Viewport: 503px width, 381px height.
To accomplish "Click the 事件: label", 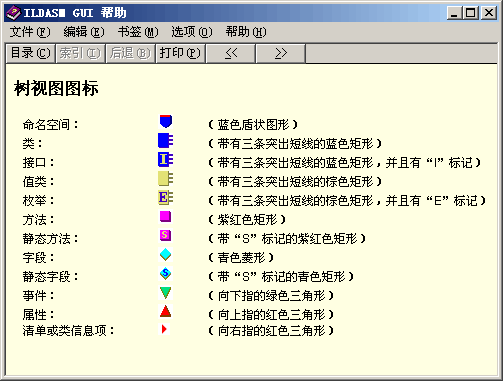I will [38, 296].
